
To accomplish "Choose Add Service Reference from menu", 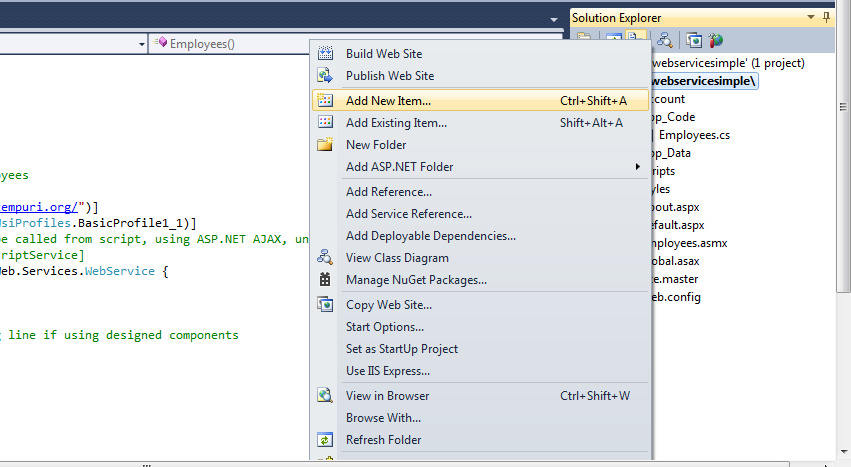I will pos(408,214).
